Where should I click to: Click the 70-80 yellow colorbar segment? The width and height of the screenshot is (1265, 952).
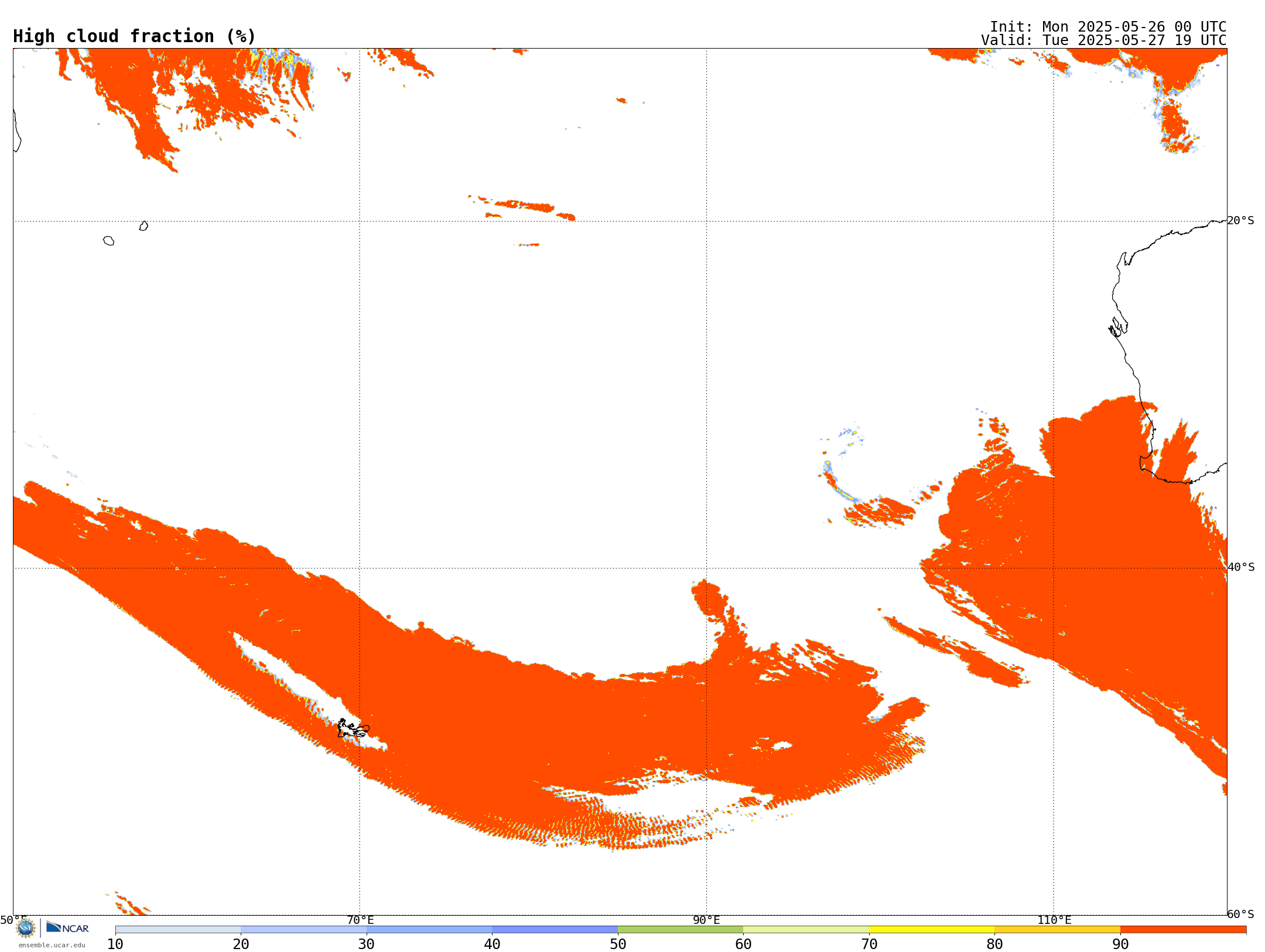pyautogui.click(x=932, y=930)
